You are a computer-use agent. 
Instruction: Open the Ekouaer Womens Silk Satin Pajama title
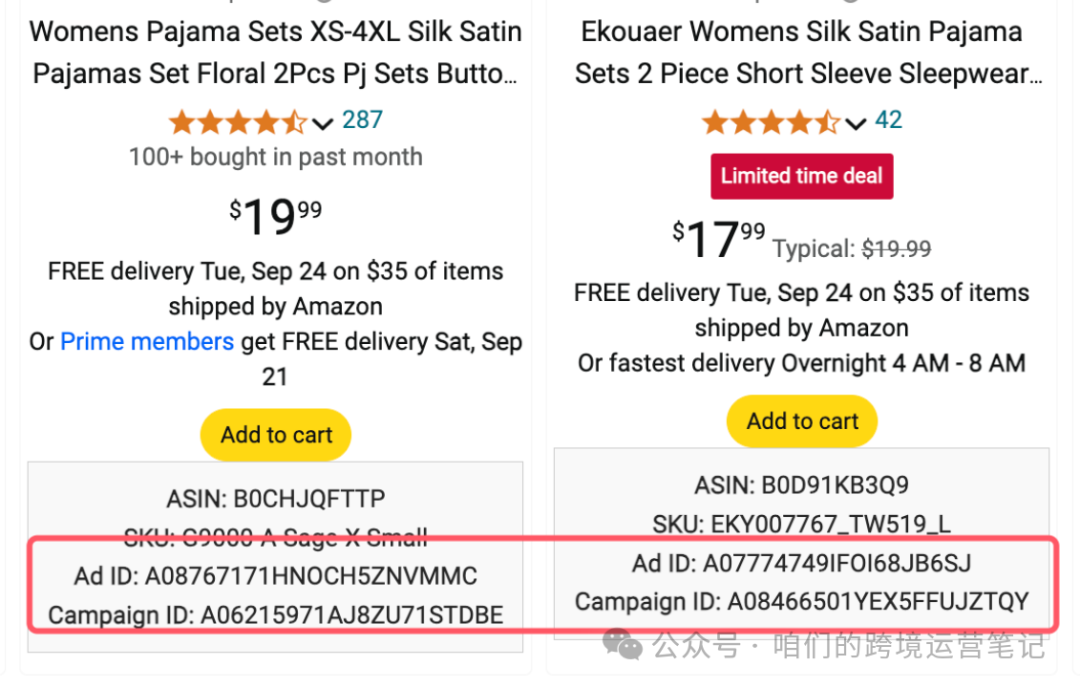point(802,53)
